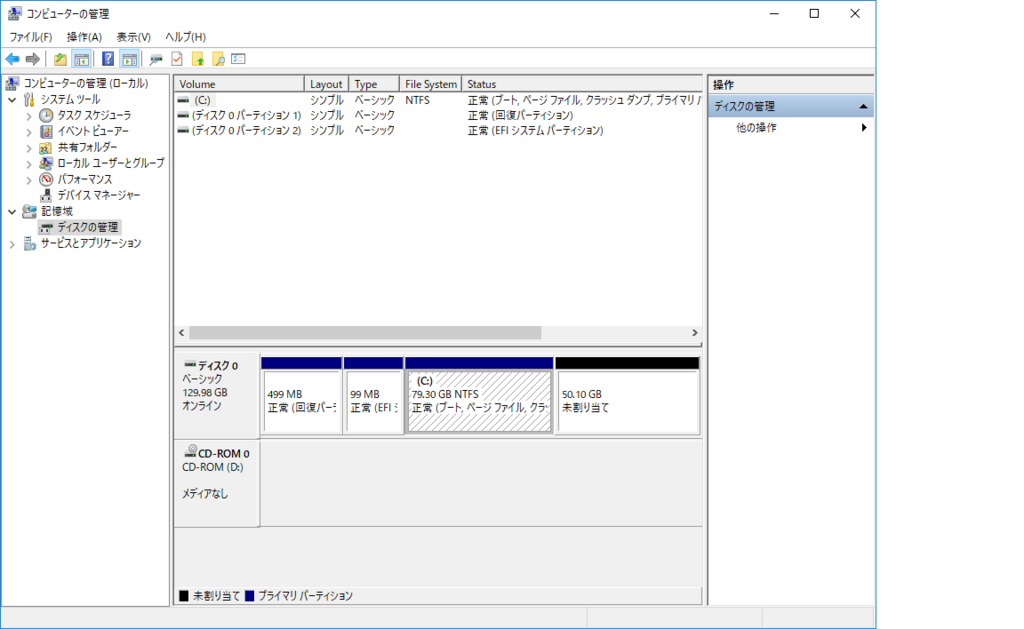This screenshot has height=629, width=1024.
Task: Expand the タスク スケジューラ chevron
Action: (29, 116)
